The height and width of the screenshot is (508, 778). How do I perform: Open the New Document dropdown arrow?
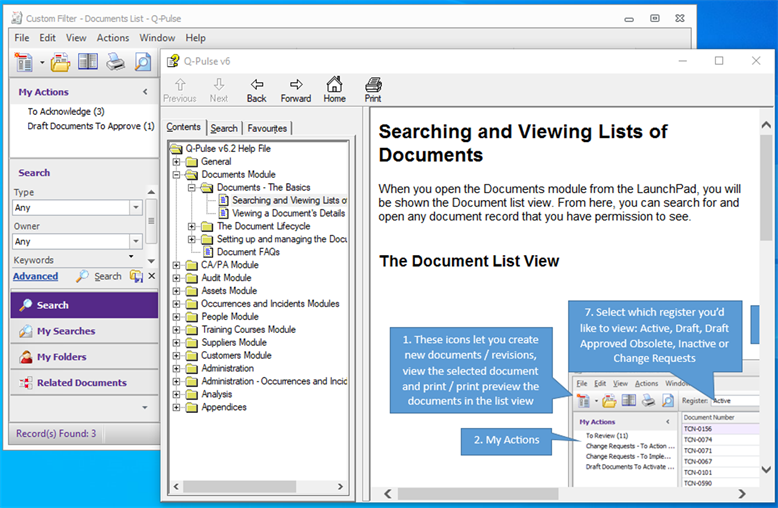(x=42, y=63)
